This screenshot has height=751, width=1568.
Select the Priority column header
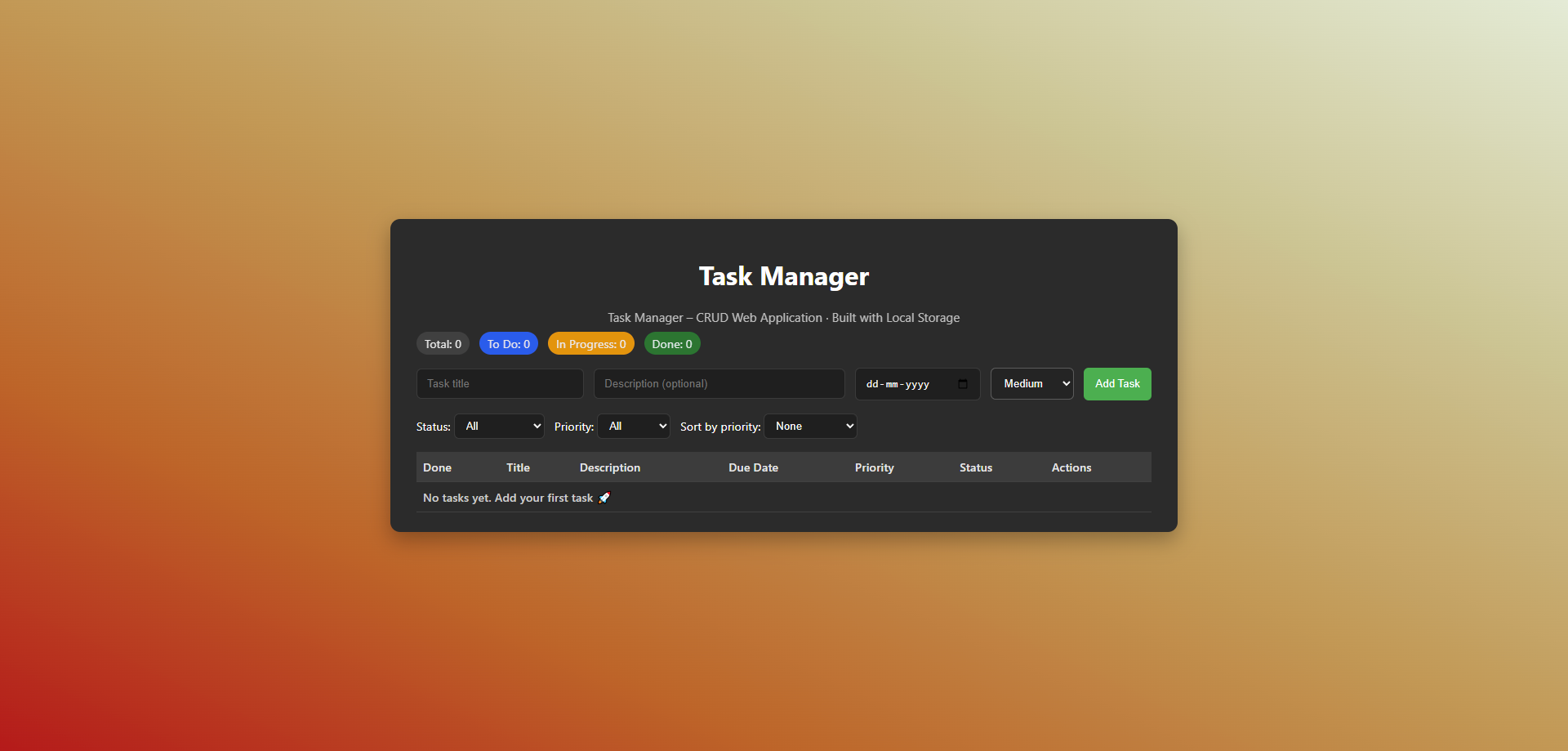point(874,467)
